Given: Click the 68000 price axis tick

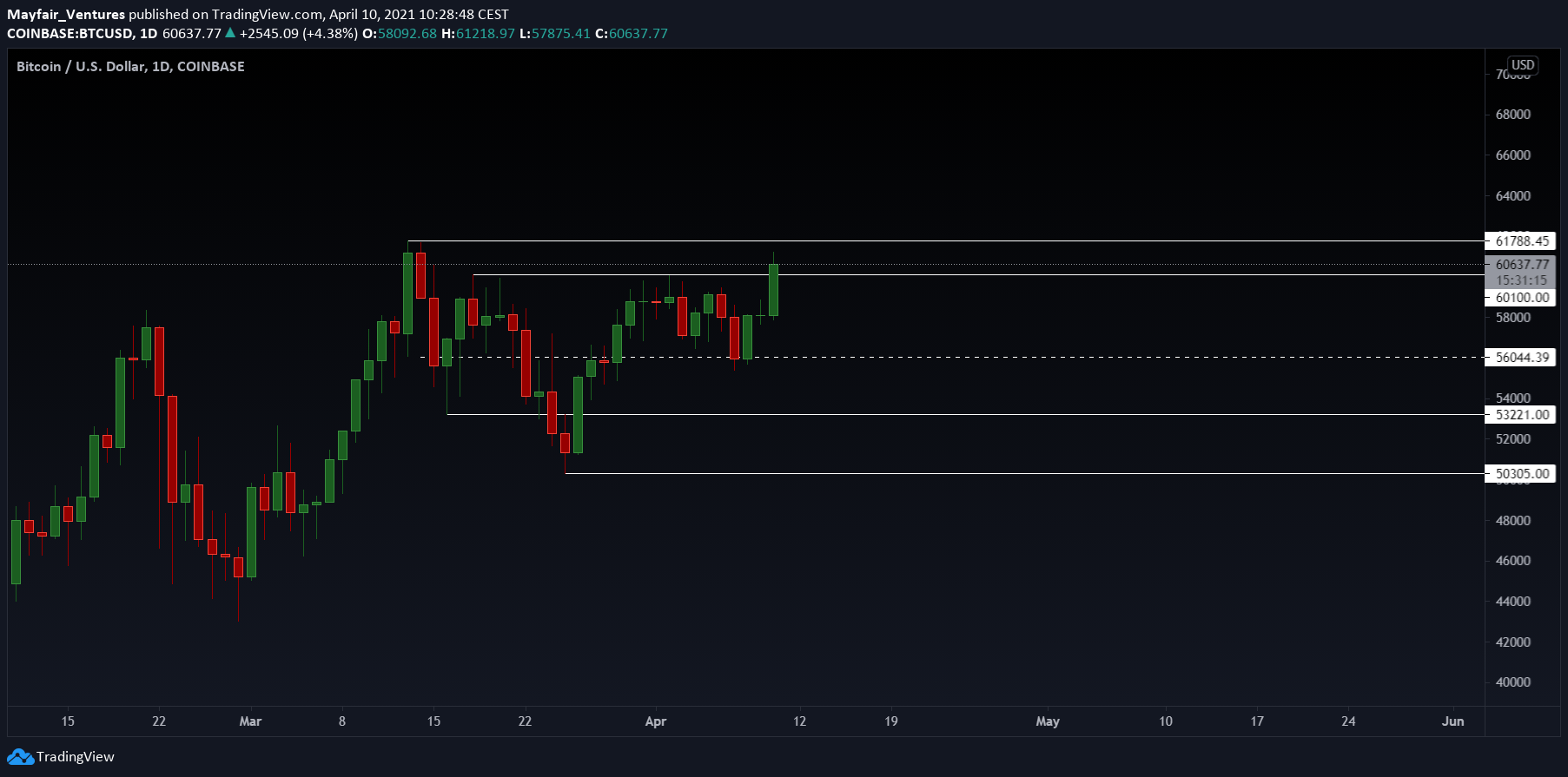Looking at the screenshot, I should pos(1512,115).
